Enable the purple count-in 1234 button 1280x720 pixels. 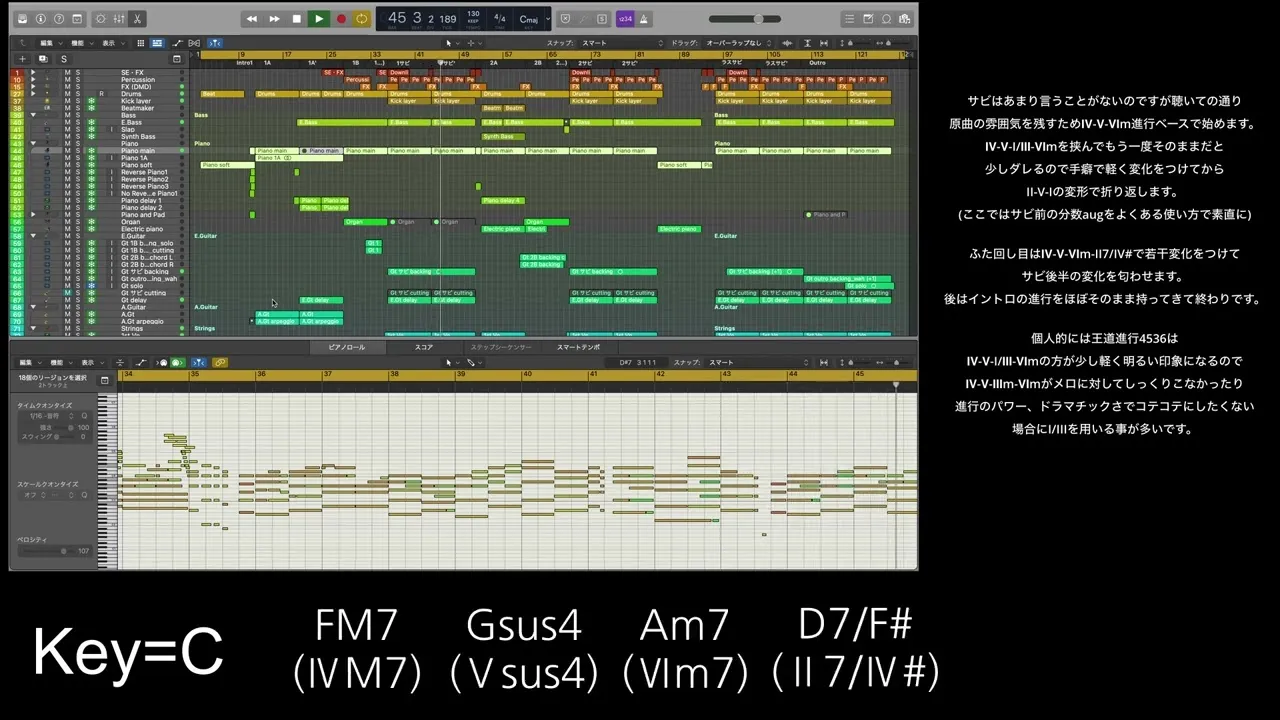(x=625, y=18)
